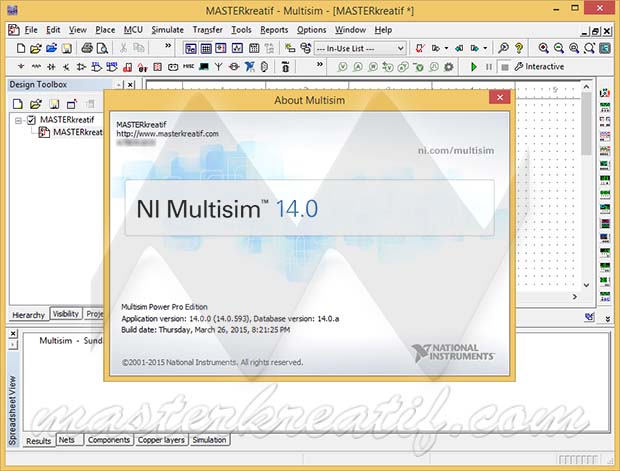Open the forward annotate dropdown arrow
This screenshot has width=620, height=471.
point(485,48)
